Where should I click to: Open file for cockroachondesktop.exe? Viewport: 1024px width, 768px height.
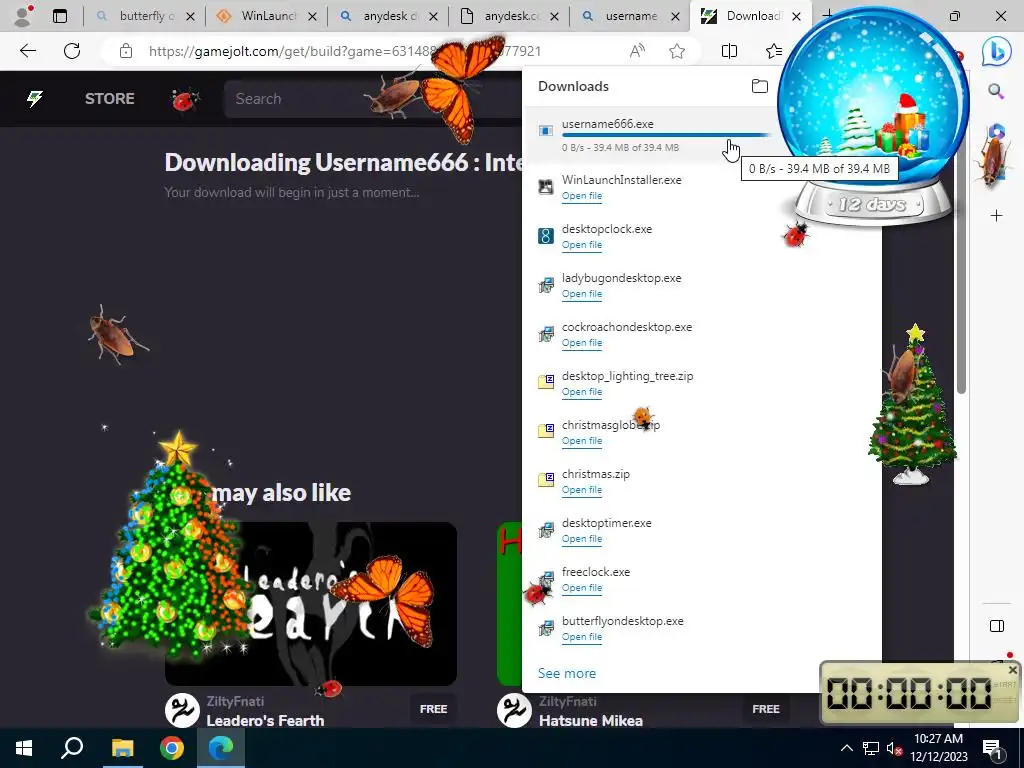point(582,343)
